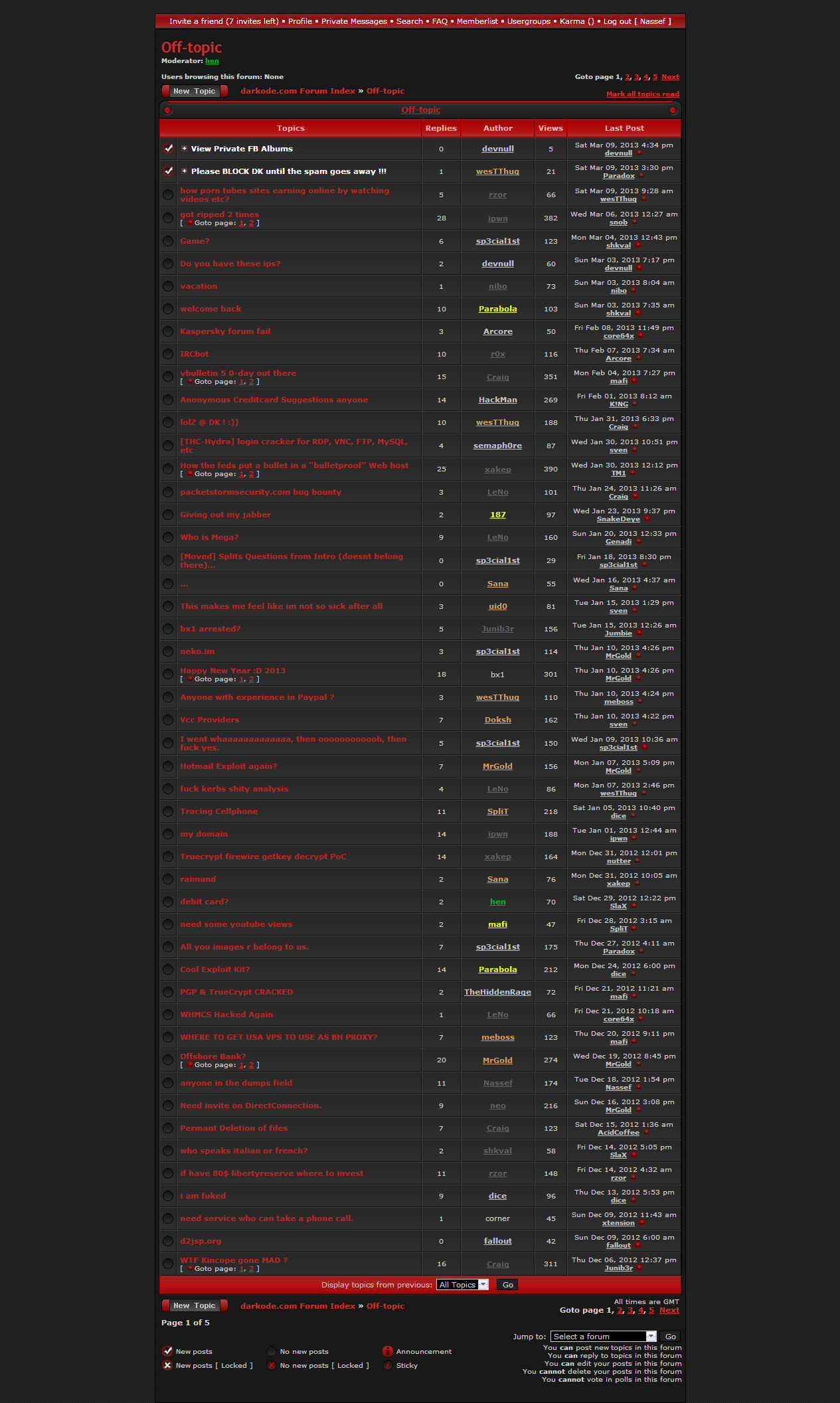Viewport: 840px width, 1403px height.
Task: Click the goto-page icon under "got ripped 2 times"
Action: point(190,223)
